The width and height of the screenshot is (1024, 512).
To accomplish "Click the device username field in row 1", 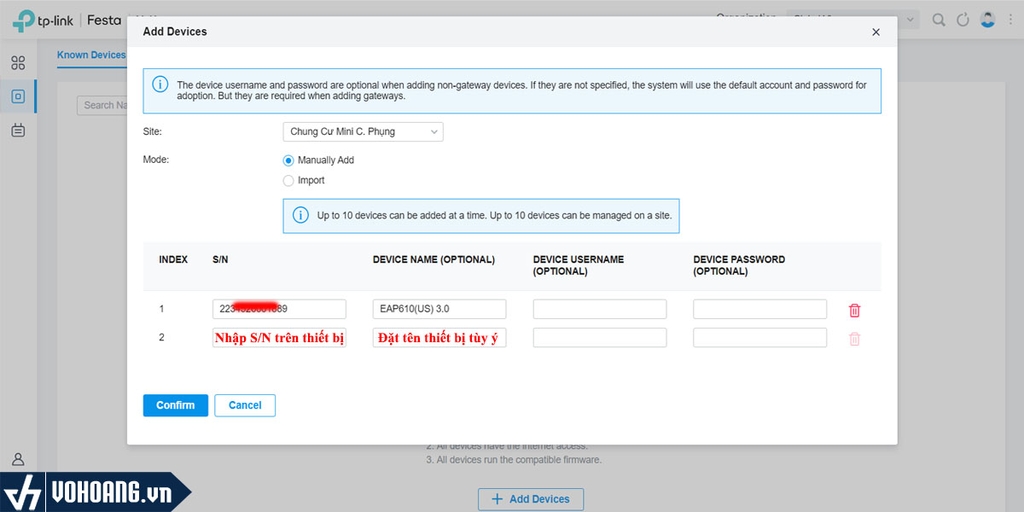I will click(x=600, y=309).
